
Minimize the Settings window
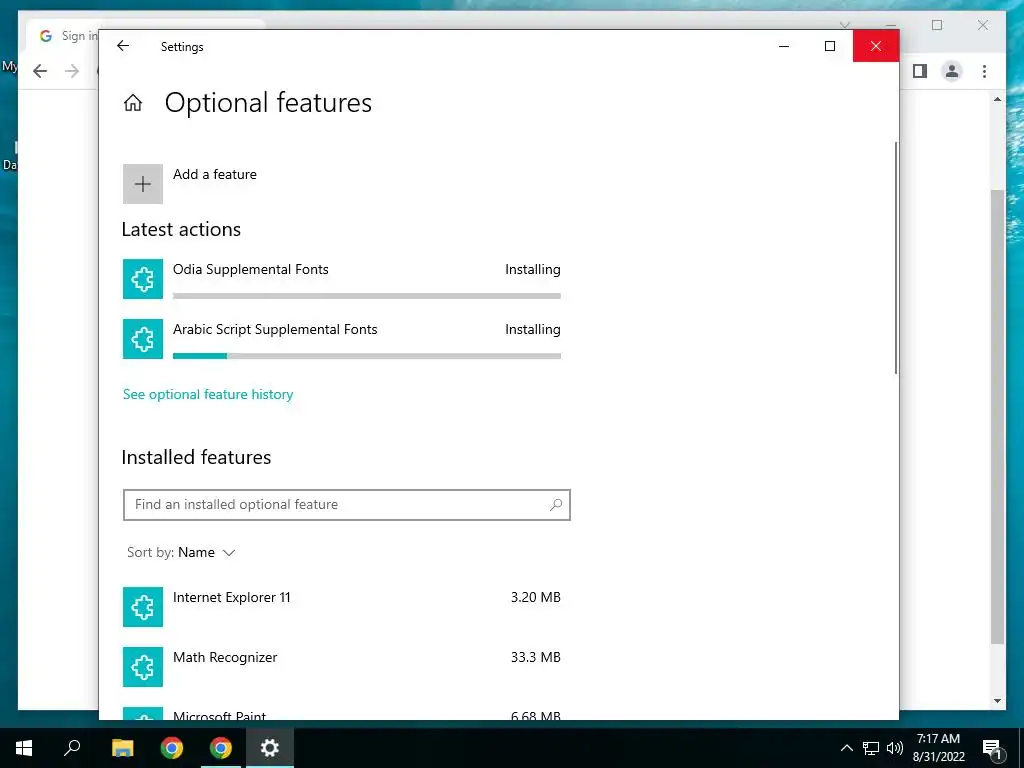(x=784, y=46)
